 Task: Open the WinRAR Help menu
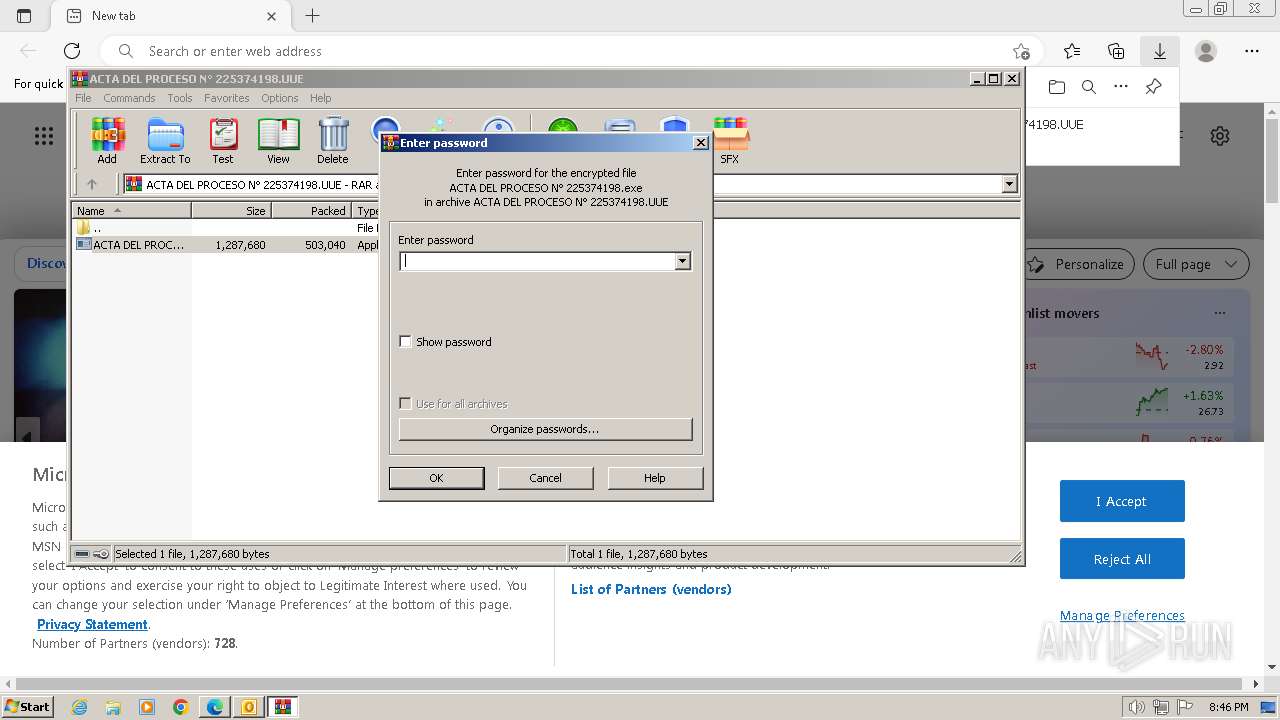[x=320, y=98]
